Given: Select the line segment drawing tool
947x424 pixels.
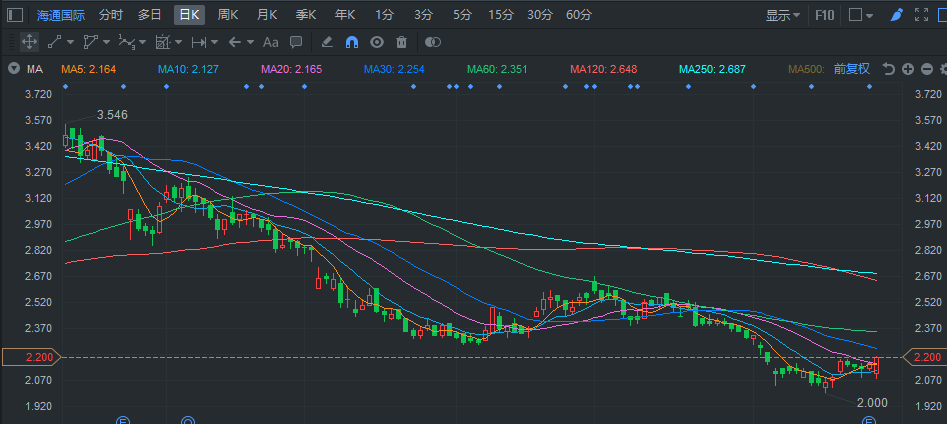Looking at the screenshot, I should [x=54, y=42].
